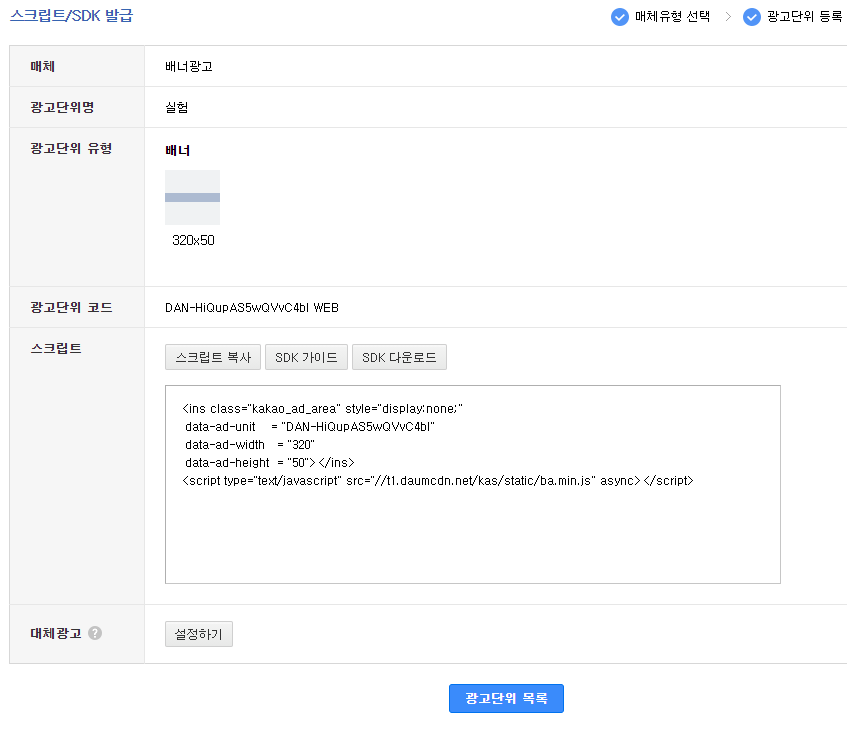Viewport: 847px width, 732px height.
Task: Click the 대체광고 help question mark icon
Action: [95, 633]
